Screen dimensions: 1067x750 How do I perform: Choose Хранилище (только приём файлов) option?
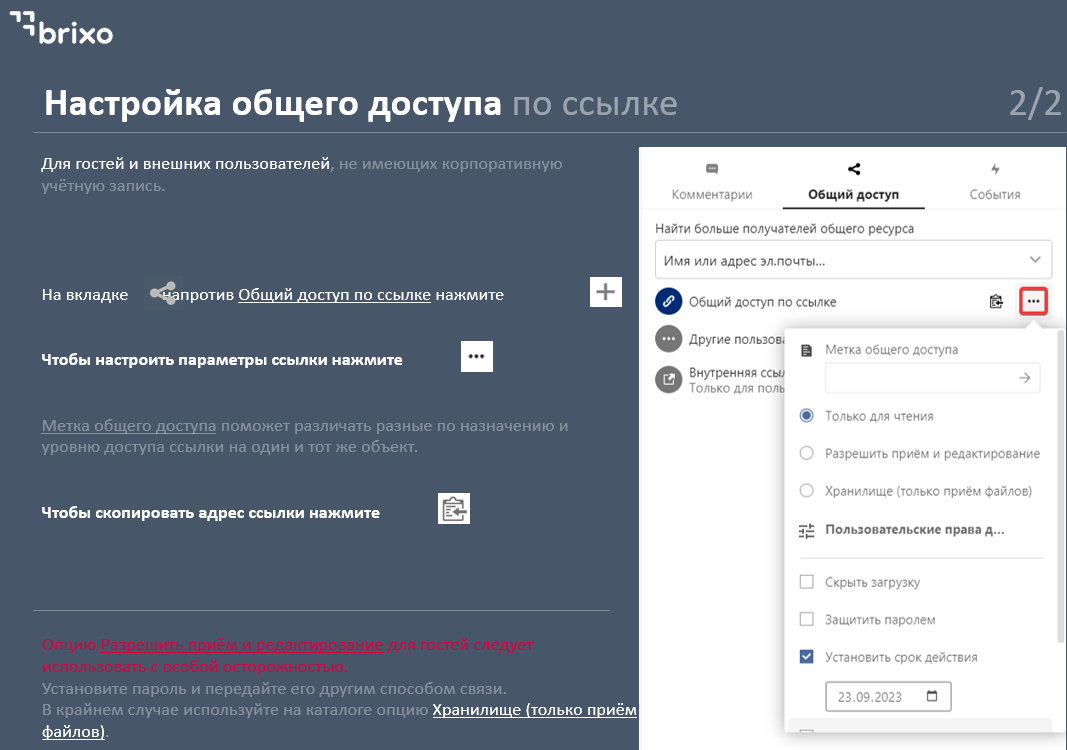(x=807, y=491)
